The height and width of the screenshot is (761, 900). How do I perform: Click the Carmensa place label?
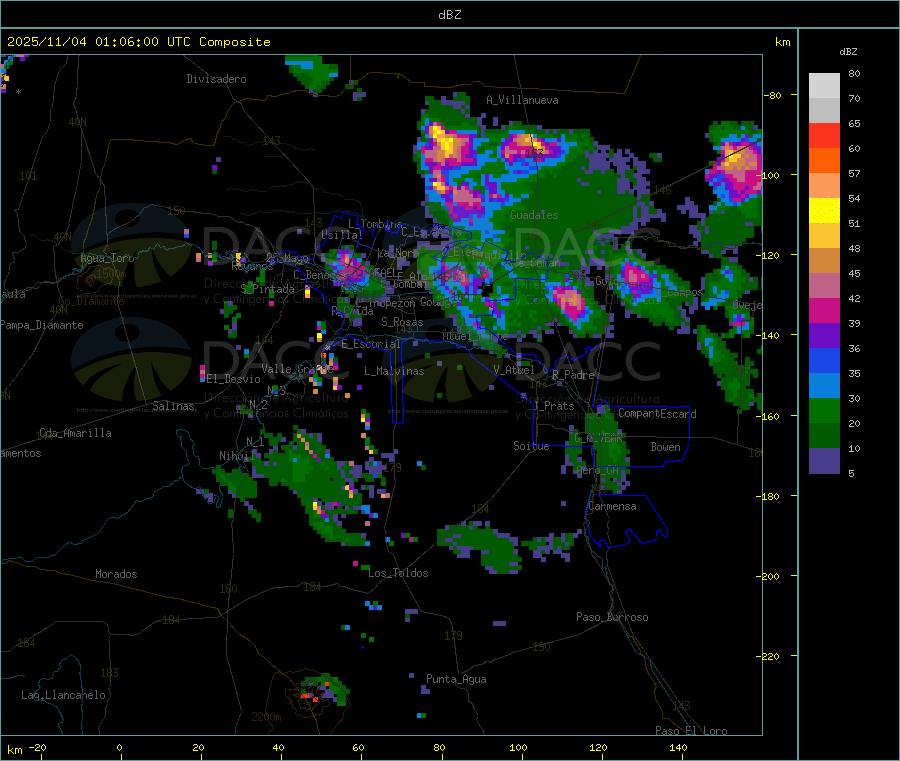(x=612, y=507)
